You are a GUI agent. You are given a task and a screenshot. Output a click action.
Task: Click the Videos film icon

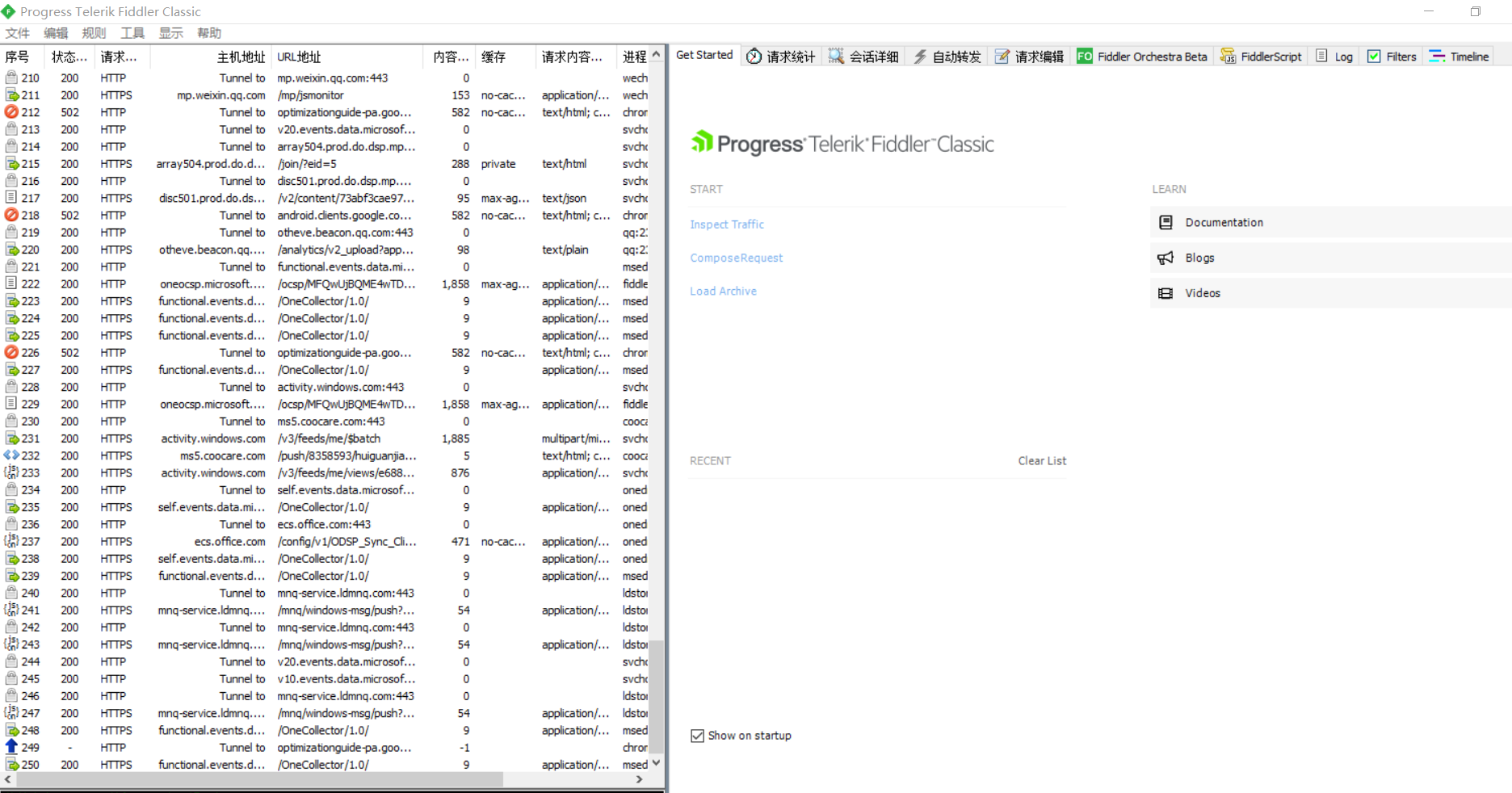pos(1165,293)
